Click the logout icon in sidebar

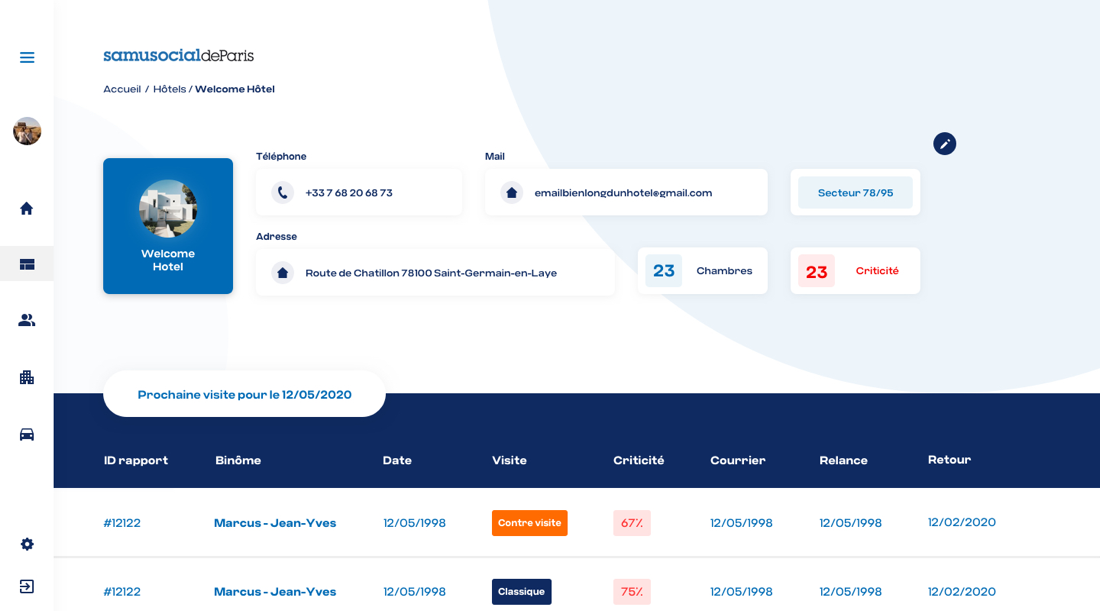27,586
